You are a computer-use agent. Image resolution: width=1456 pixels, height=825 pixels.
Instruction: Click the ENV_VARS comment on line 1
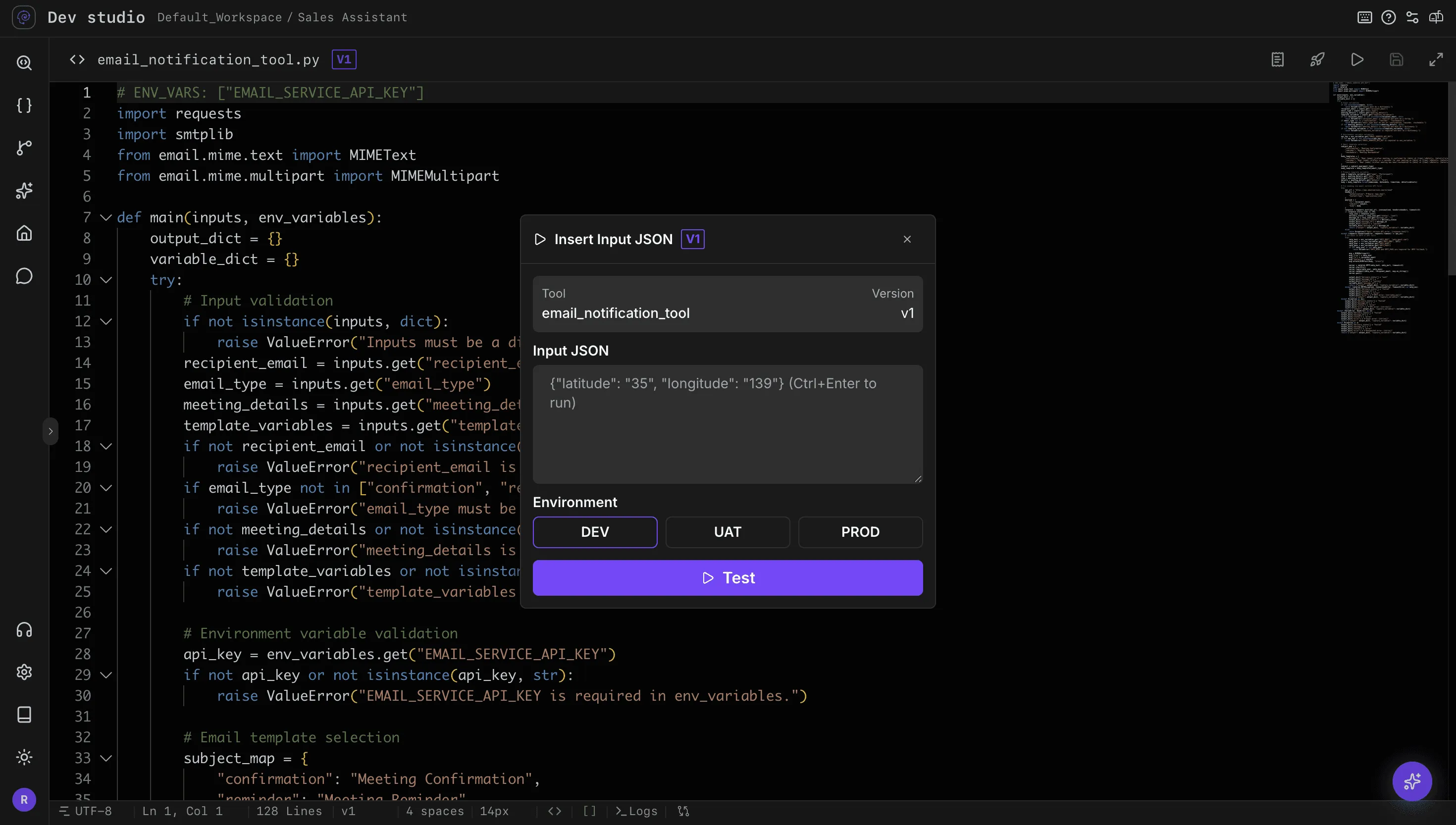270,93
